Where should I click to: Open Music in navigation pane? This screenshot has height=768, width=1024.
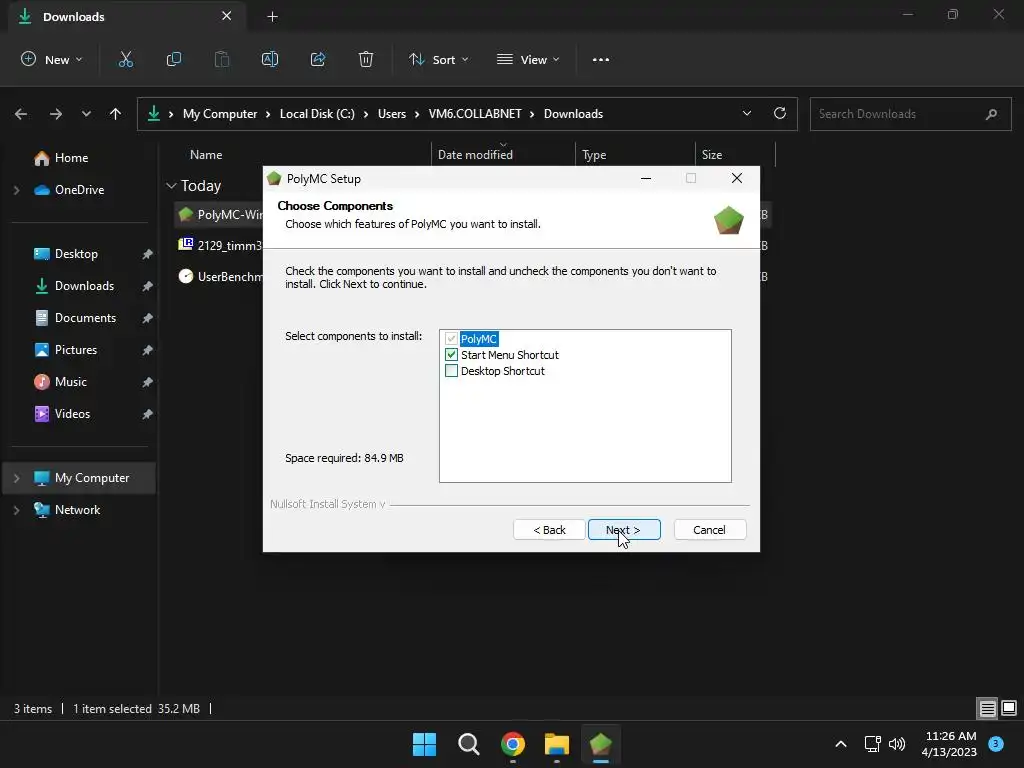71,382
